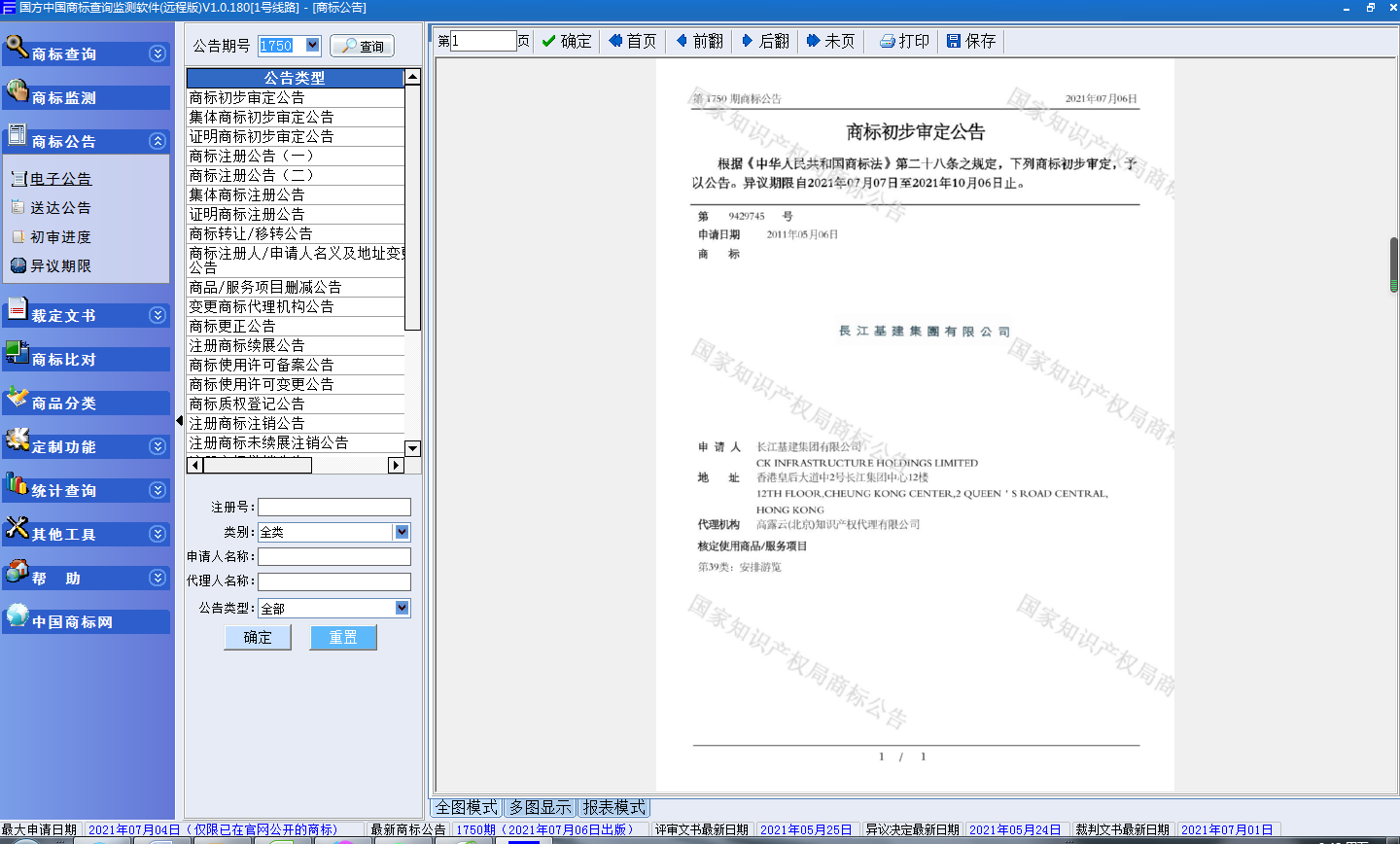Viewport: 1400px width, 844px height.
Task: Go to next page with 后翻
Action: point(764,41)
